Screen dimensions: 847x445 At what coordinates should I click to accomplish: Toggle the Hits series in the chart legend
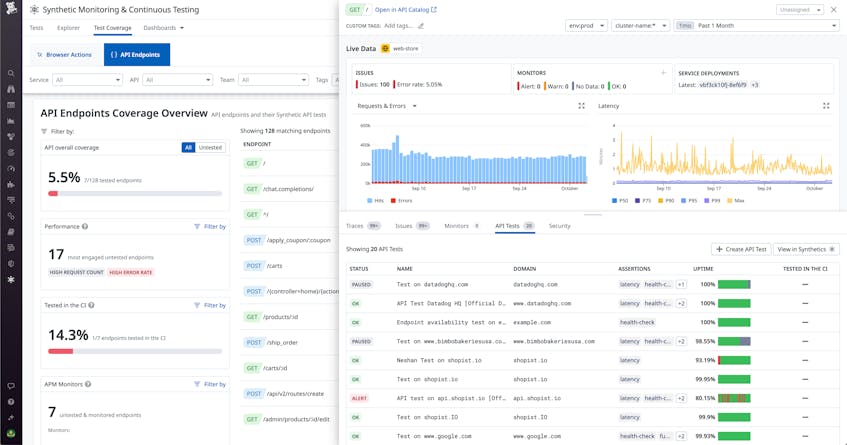coord(375,200)
